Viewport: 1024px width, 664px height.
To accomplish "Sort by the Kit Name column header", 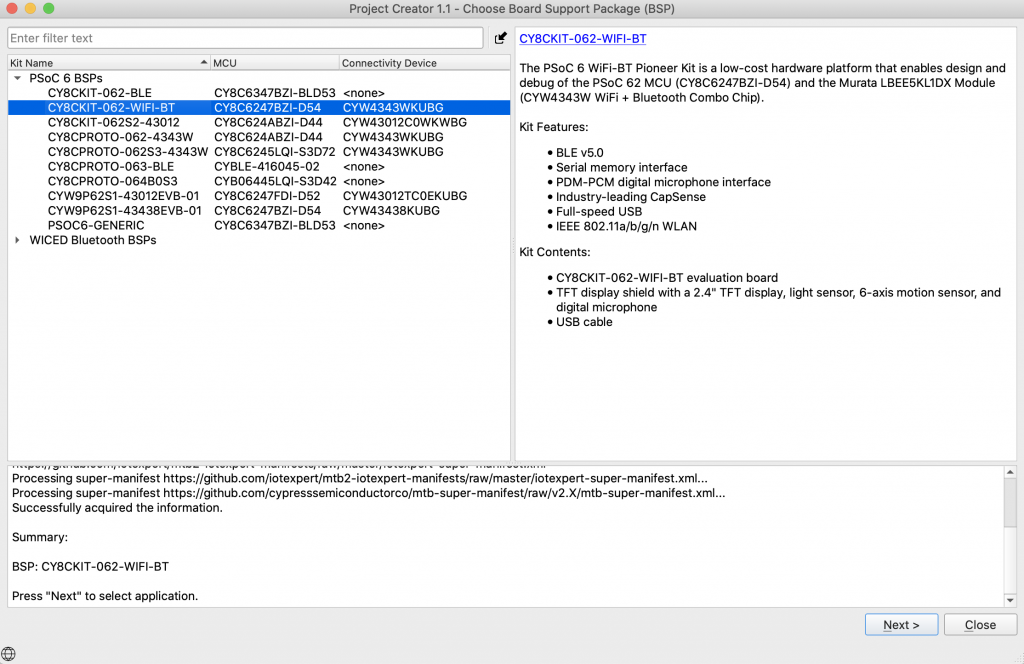I will coord(108,63).
